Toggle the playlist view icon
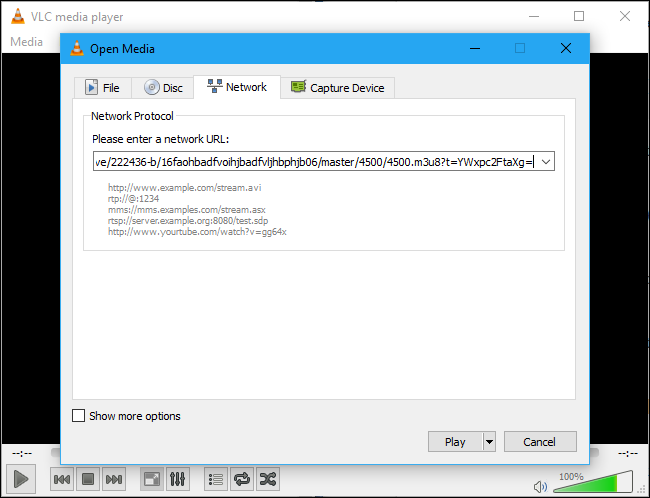The image size is (650, 498). (x=216, y=479)
